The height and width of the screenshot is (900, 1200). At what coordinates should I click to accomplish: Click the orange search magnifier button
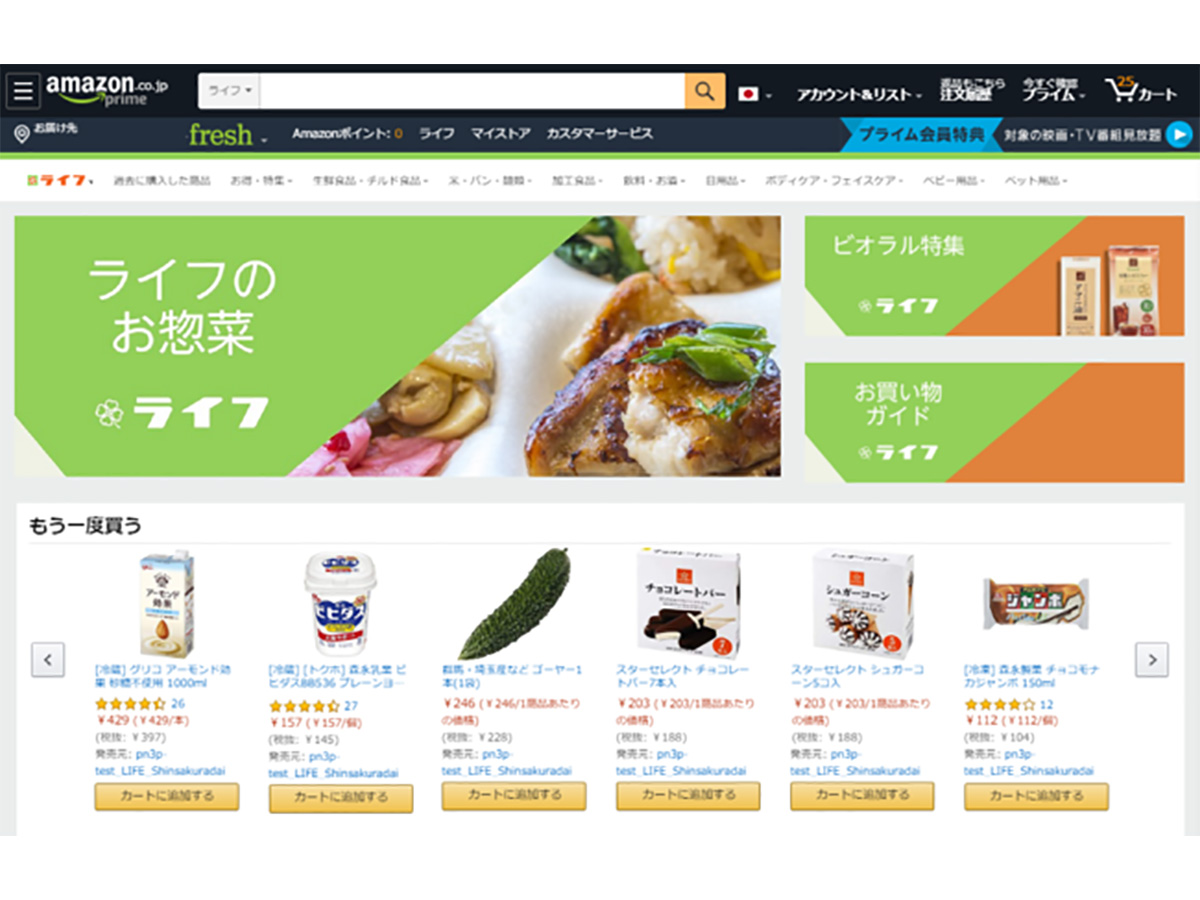[705, 91]
